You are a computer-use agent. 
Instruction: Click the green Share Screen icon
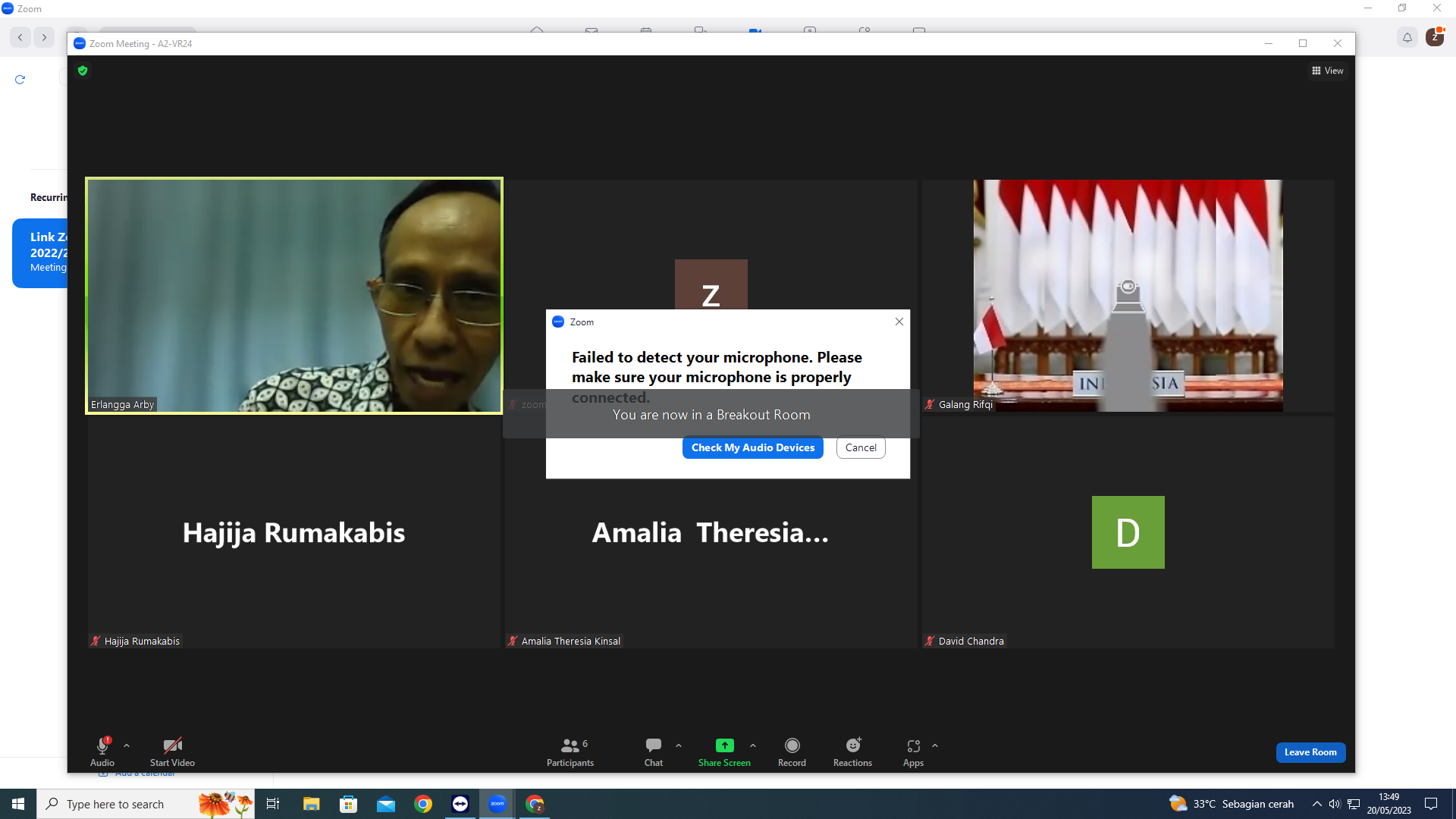point(725,745)
